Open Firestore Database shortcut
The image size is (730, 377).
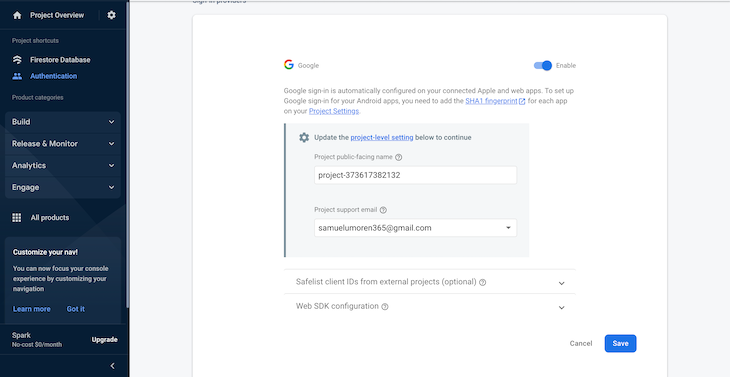[x=60, y=60]
